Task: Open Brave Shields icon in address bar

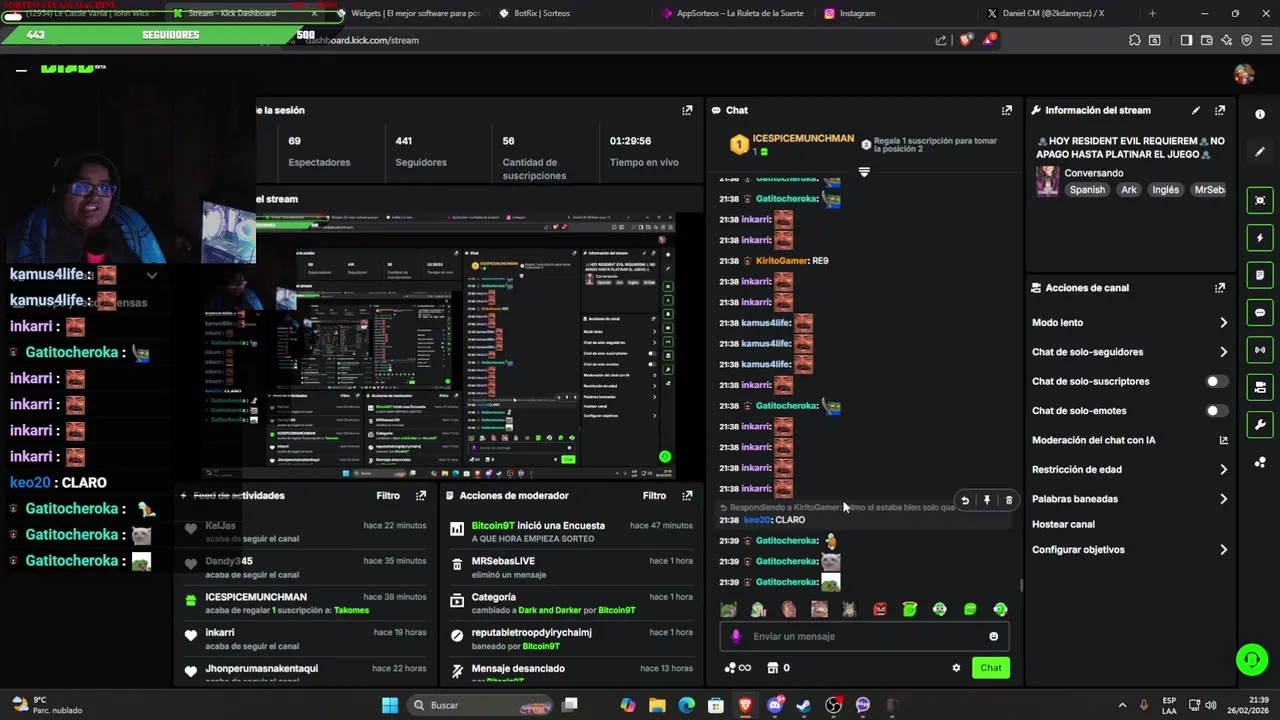Action: [x=965, y=40]
